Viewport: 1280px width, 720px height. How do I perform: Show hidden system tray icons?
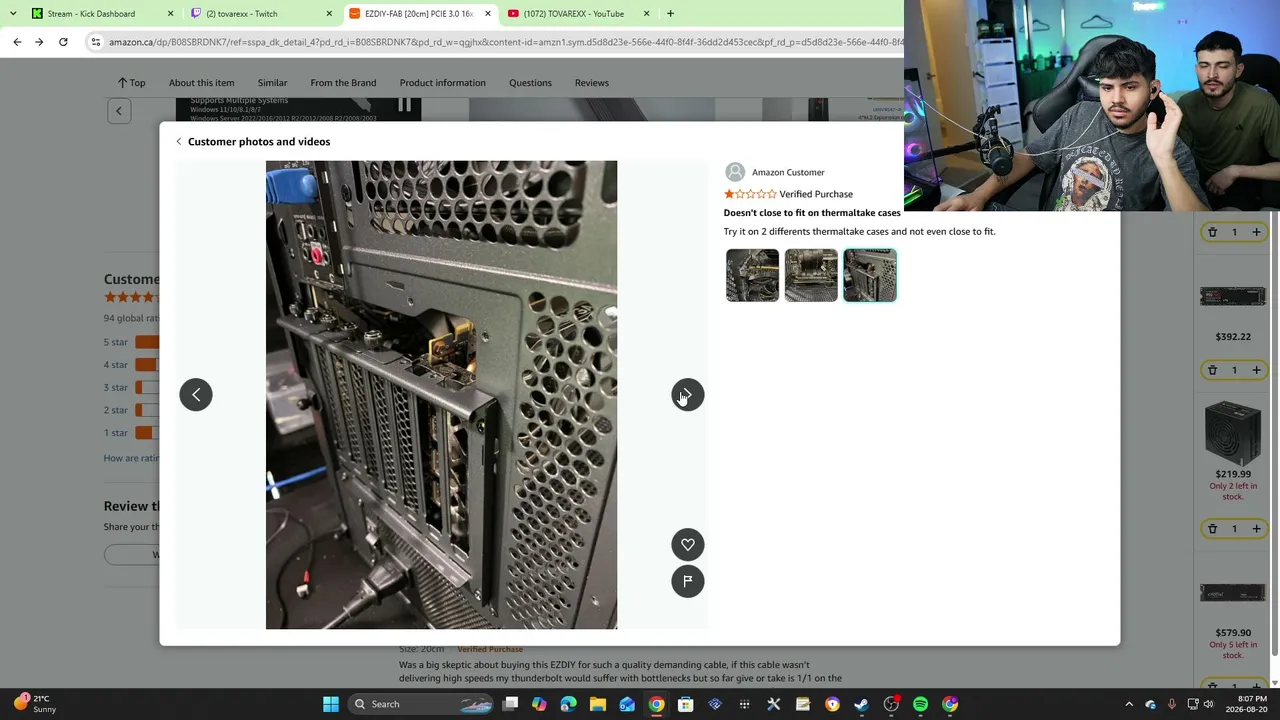click(1129, 704)
